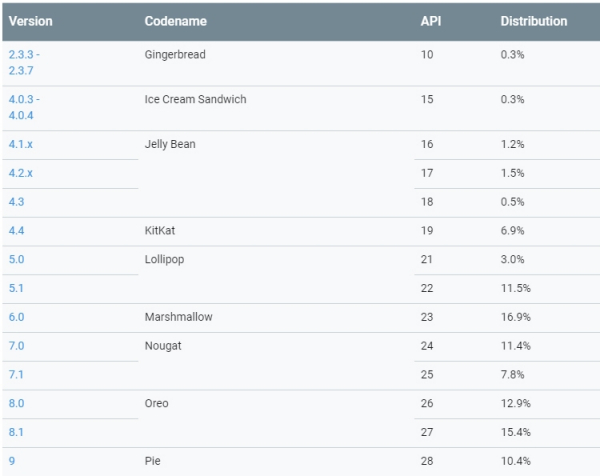This screenshot has width=600, height=476.
Task: Click the 8.0 Oreo version link
Action: [x=15, y=404]
